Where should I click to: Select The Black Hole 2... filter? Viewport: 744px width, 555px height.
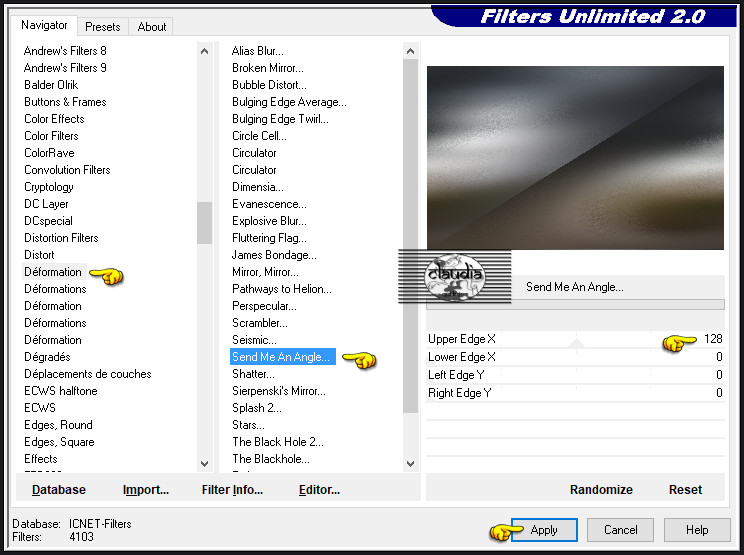[278, 442]
